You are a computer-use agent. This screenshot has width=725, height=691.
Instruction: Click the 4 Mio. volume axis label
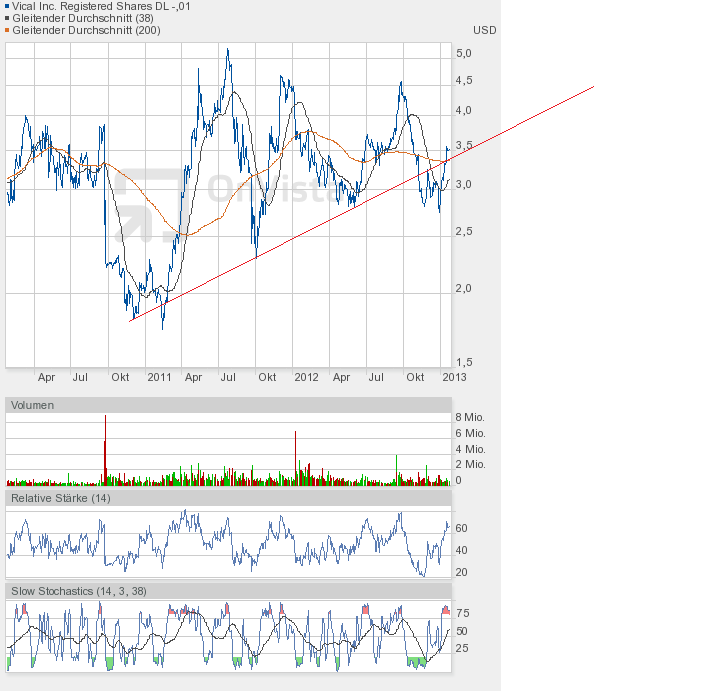coord(470,449)
